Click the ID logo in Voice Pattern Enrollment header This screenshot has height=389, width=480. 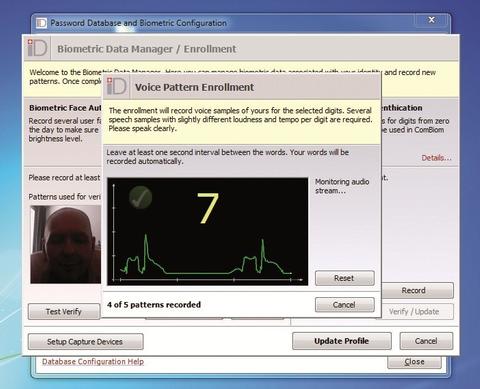click(117, 87)
